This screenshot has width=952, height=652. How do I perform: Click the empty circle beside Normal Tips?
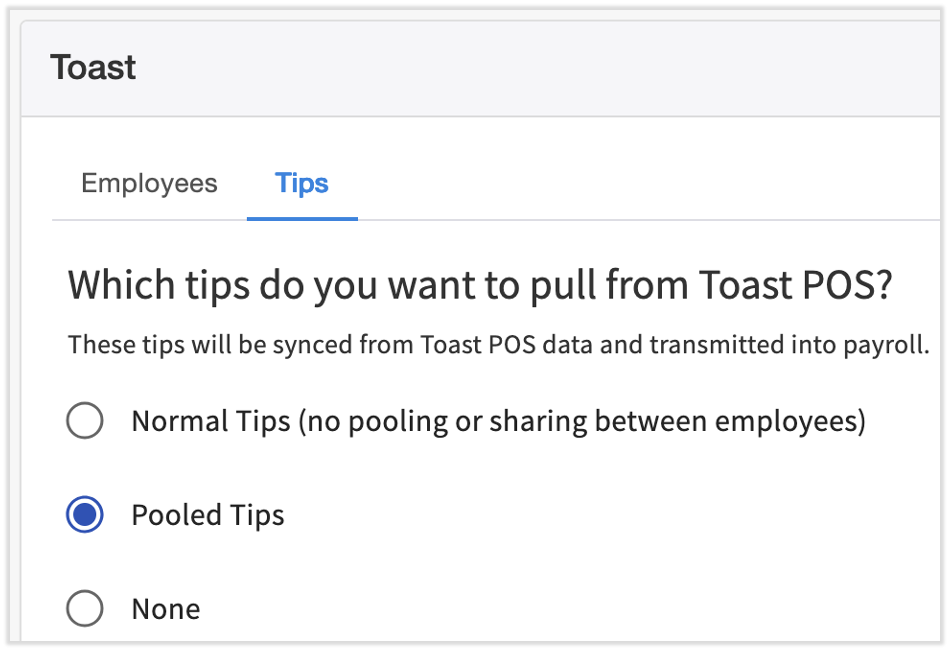tap(85, 421)
